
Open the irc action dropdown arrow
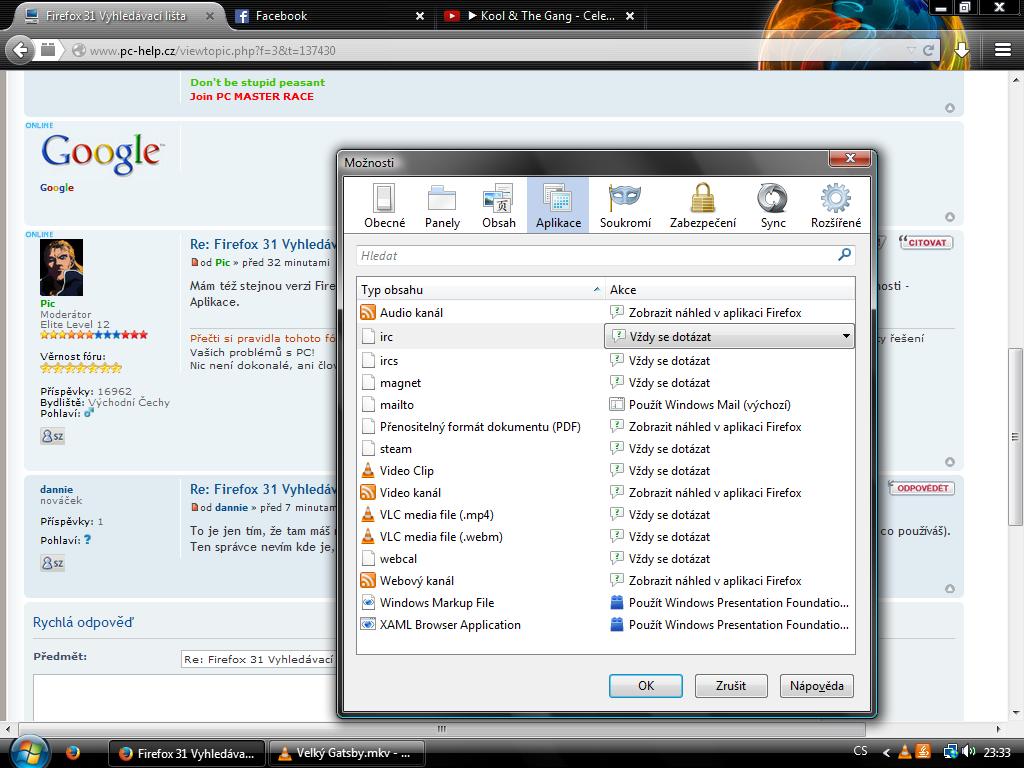tap(846, 336)
